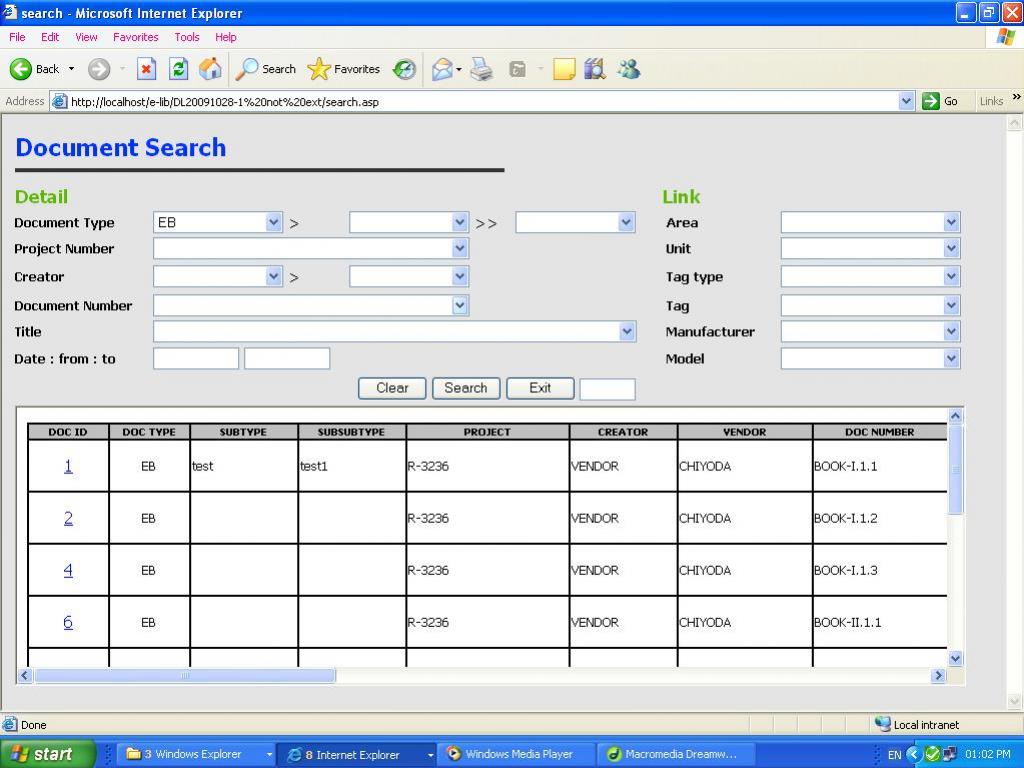Open the Home page icon
The width and height of the screenshot is (1024, 768).
[x=210, y=69]
